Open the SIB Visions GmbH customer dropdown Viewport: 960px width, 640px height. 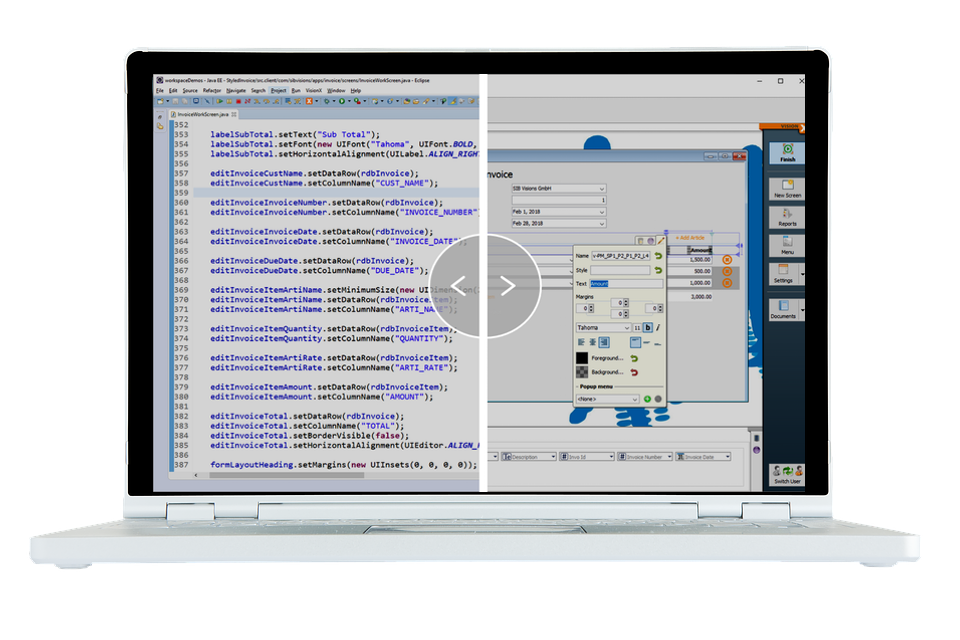602,189
